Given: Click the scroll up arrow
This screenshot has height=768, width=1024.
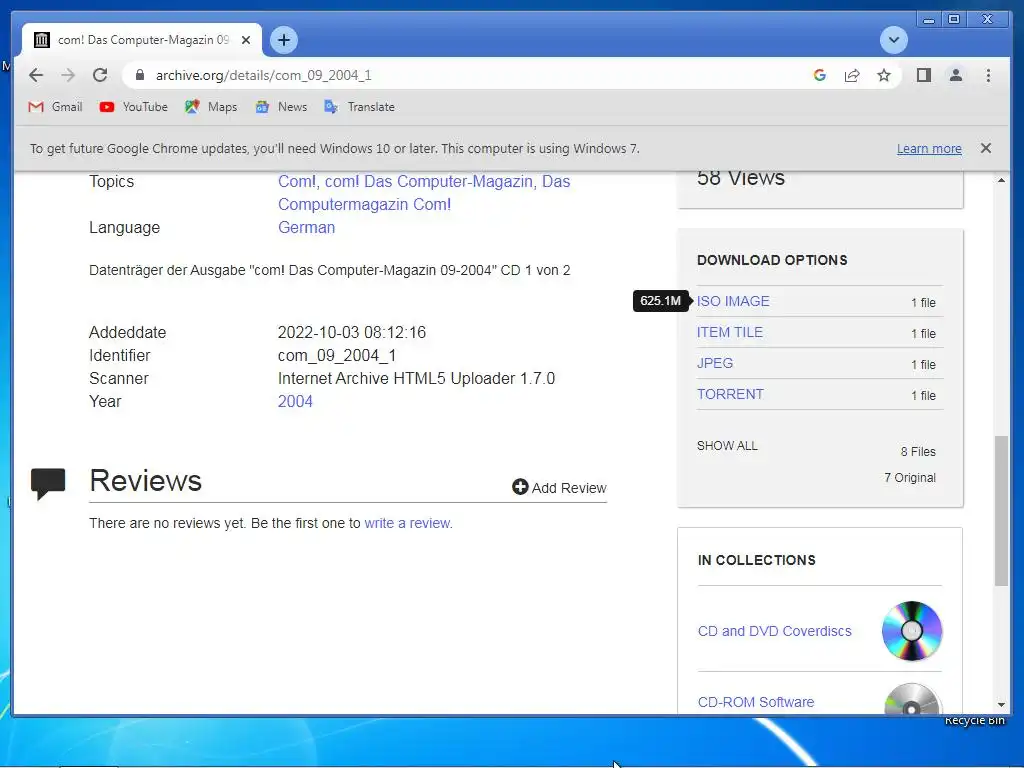Looking at the screenshot, I should [x=1001, y=180].
